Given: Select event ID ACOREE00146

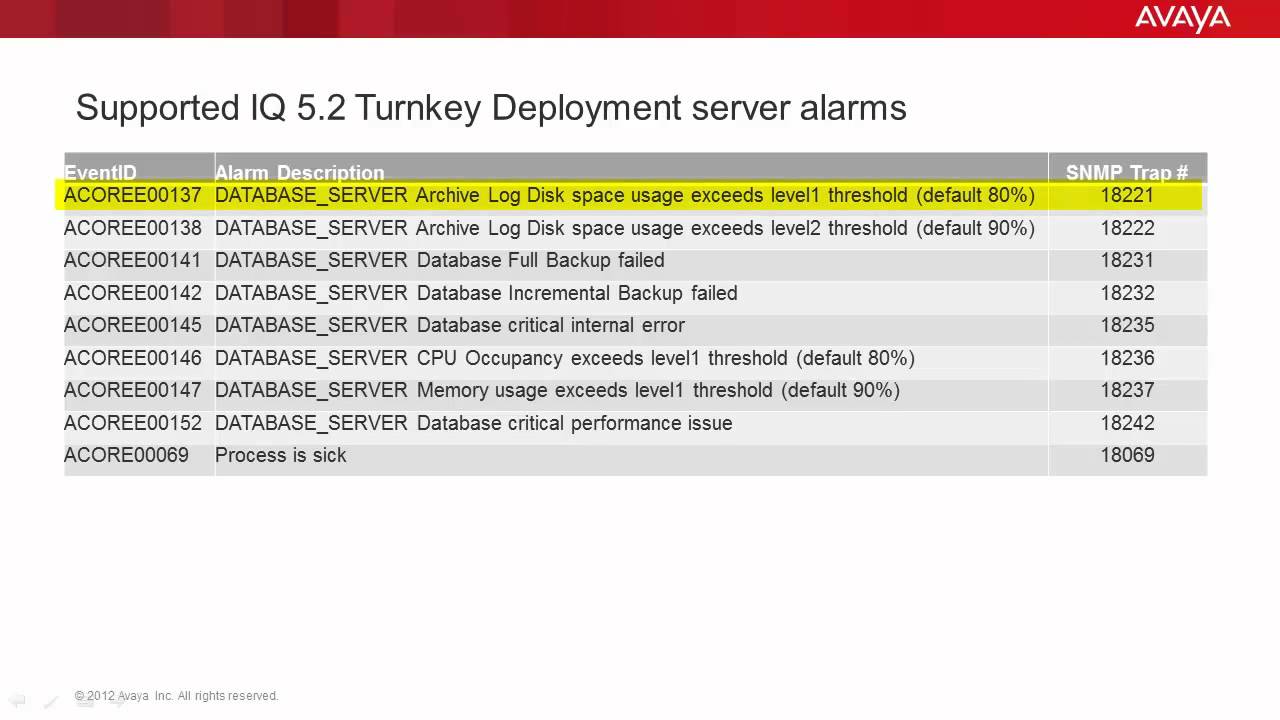Looking at the screenshot, I should 133,358.
